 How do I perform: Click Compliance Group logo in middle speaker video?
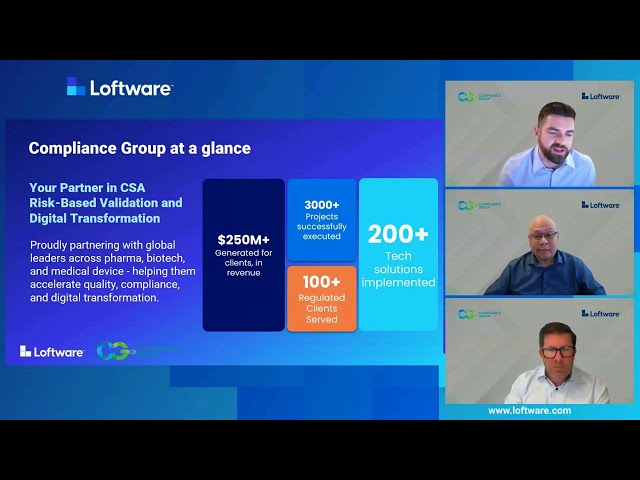click(479, 205)
